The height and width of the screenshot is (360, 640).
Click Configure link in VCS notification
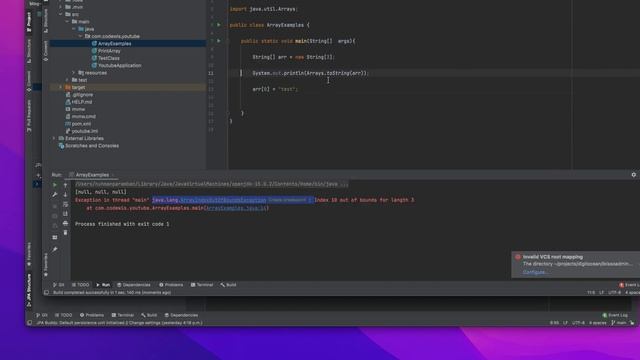tap(534, 272)
